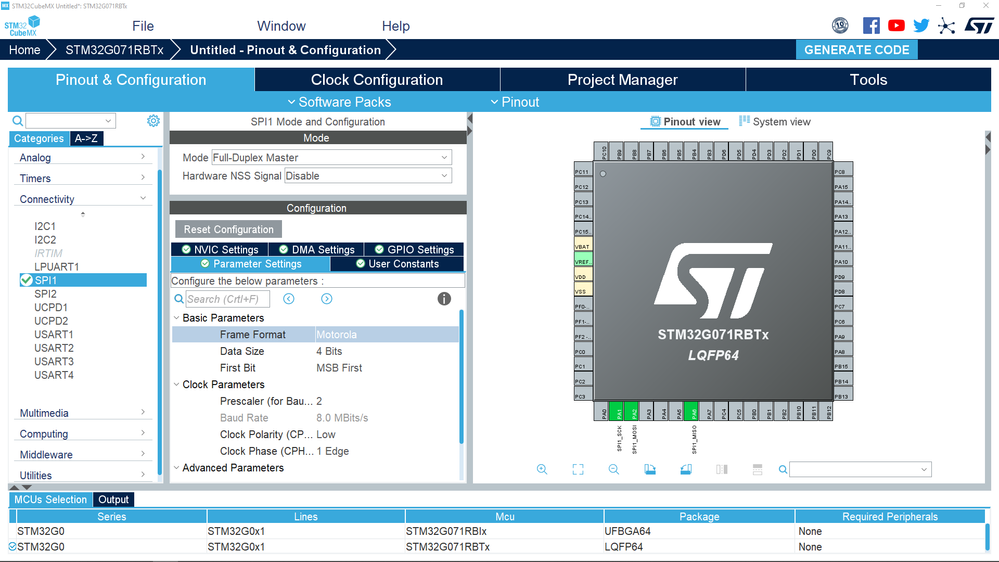Click the STM32CubeMX logo icon
The image size is (999, 562).
[22, 26]
